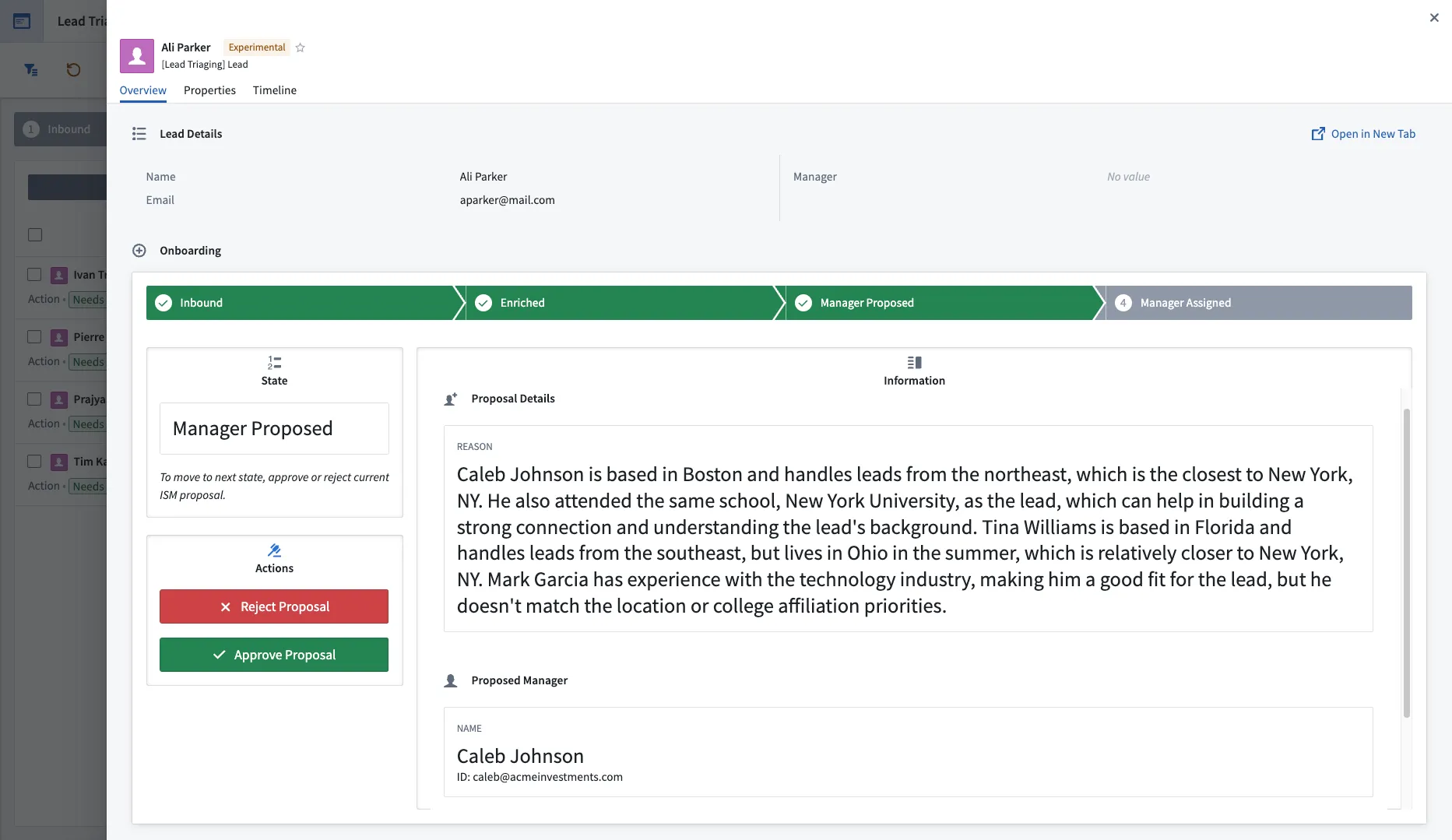Screen dimensions: 1452x840
Task: Star Ali Parker as favorite
Action: pos(301,47)
